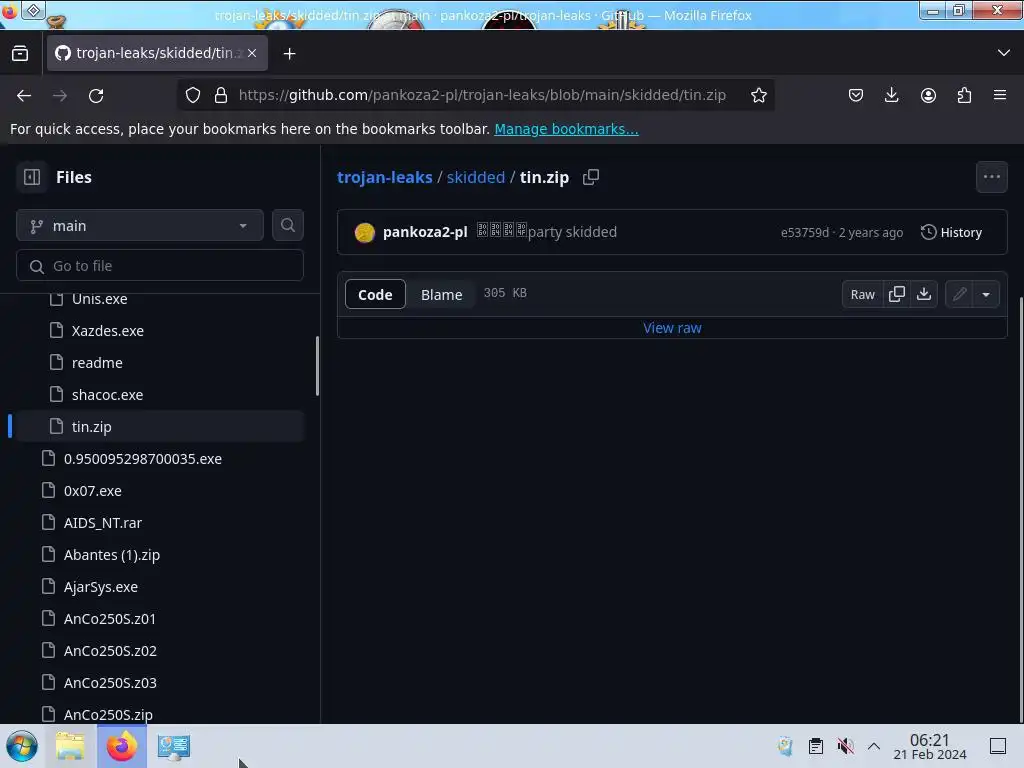Save to Pocket icon
This screenshot has width=1024, height=768.
[x=856, y=95]
